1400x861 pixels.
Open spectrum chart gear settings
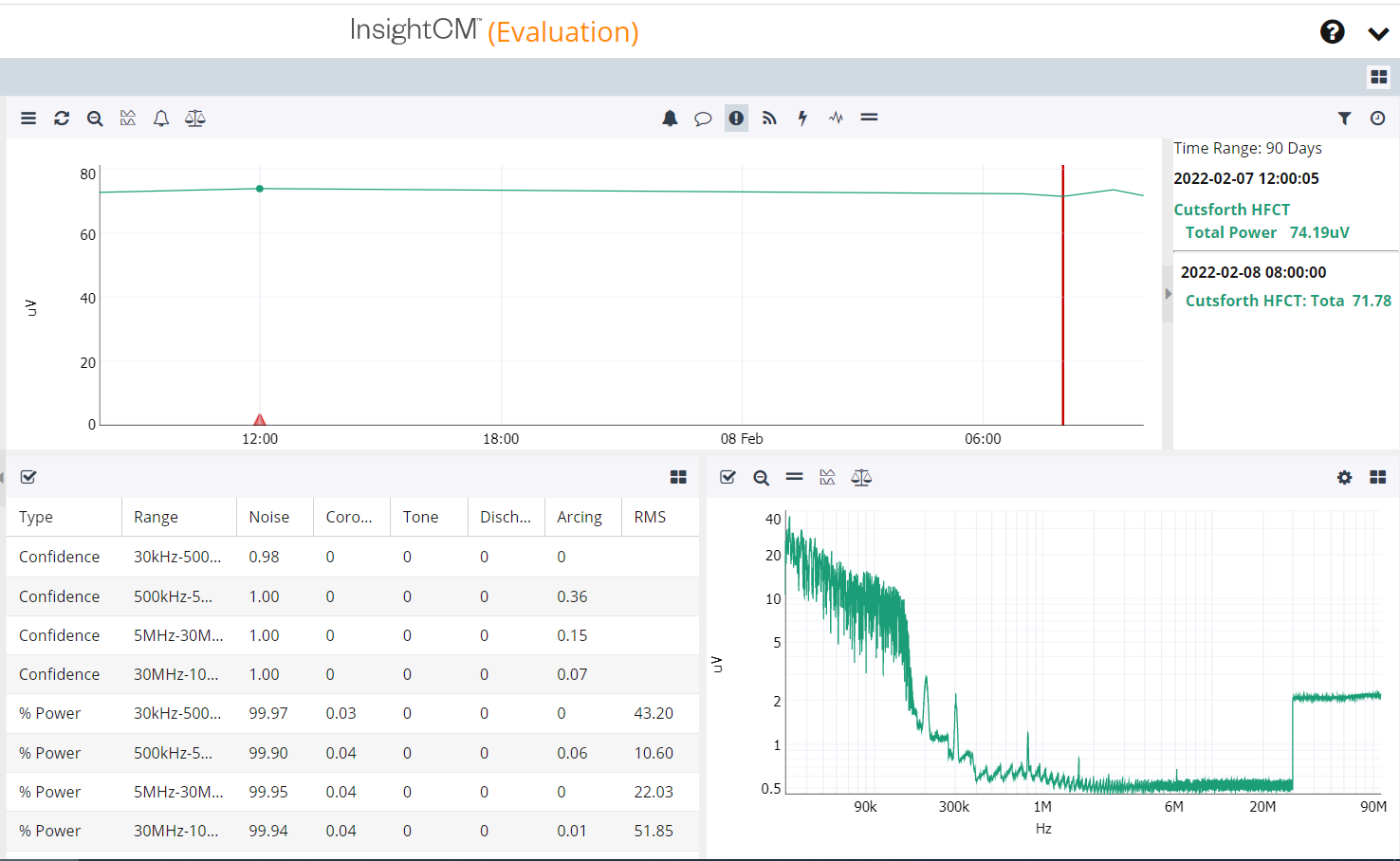tap(1344, 478)
